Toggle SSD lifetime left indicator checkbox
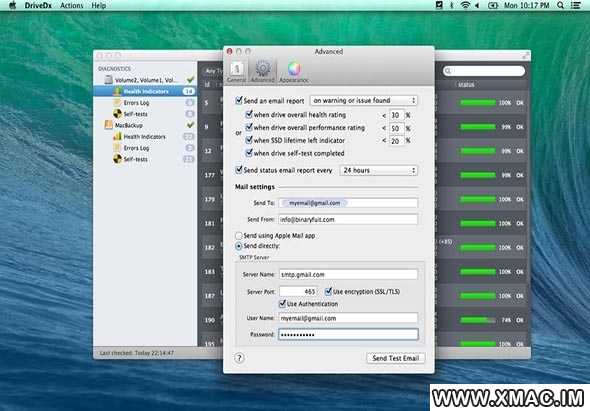The width and height of the screenshot is (590, 411). (249, 140)
